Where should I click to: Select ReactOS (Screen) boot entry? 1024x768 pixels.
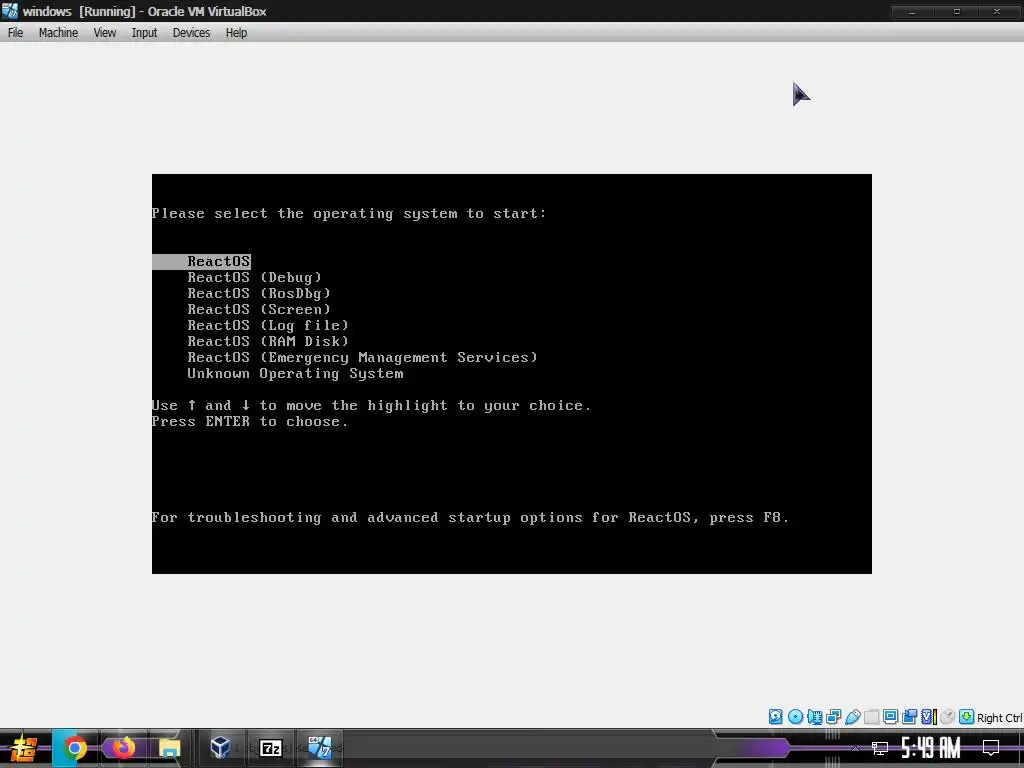point(259,310)
